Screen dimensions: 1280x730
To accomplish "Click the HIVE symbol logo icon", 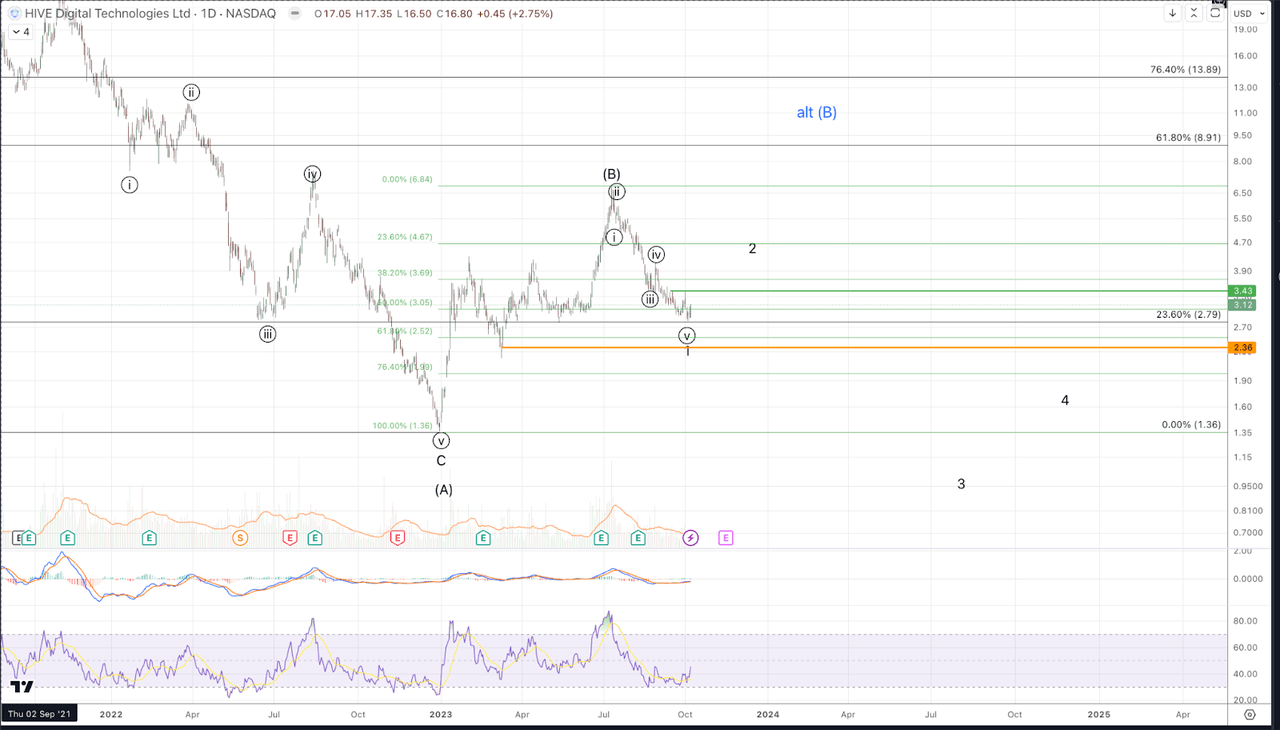I will click(14, 14).
